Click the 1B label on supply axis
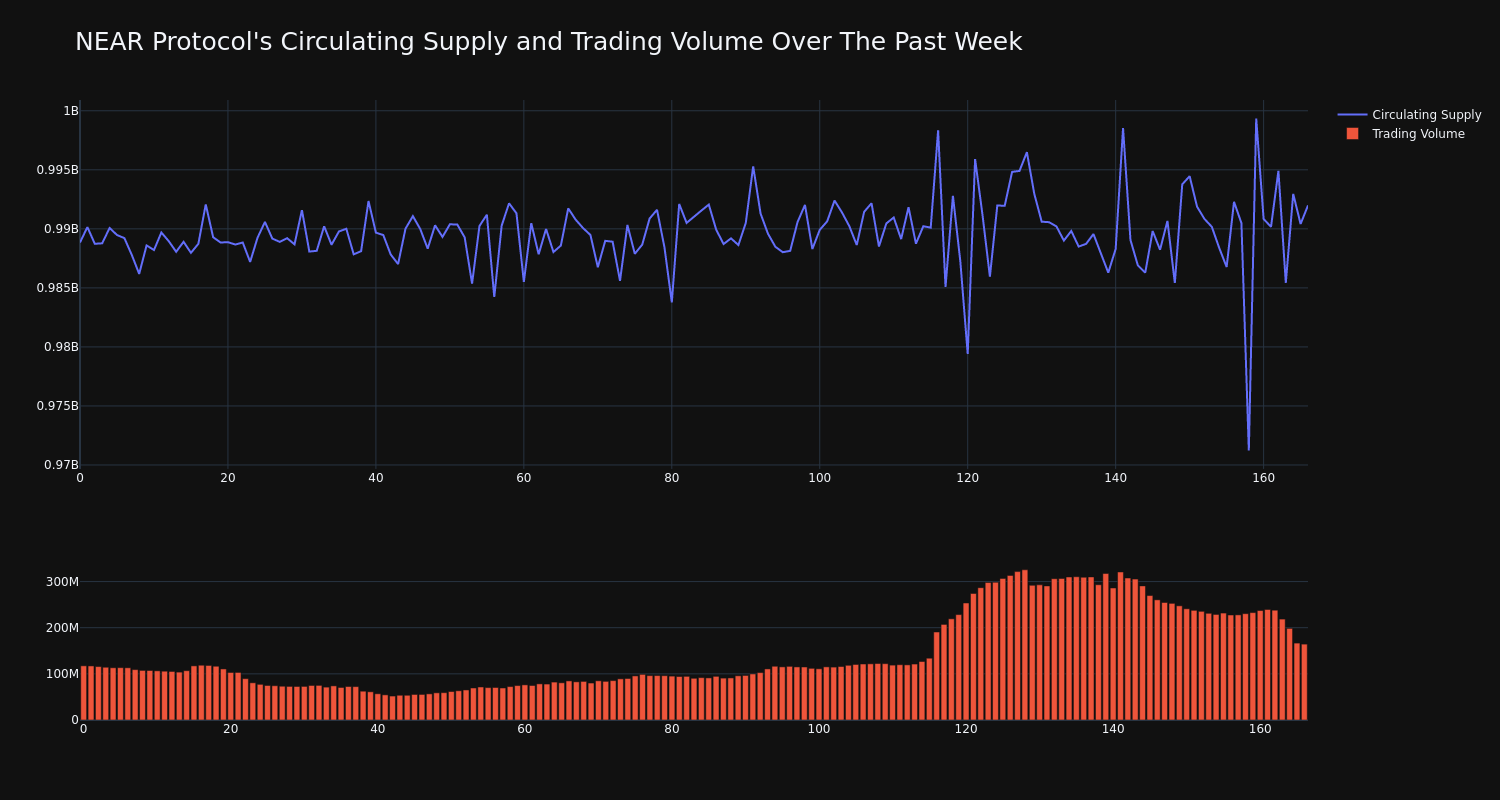This screenshot has width=1500, height=800. pos(71,111)
